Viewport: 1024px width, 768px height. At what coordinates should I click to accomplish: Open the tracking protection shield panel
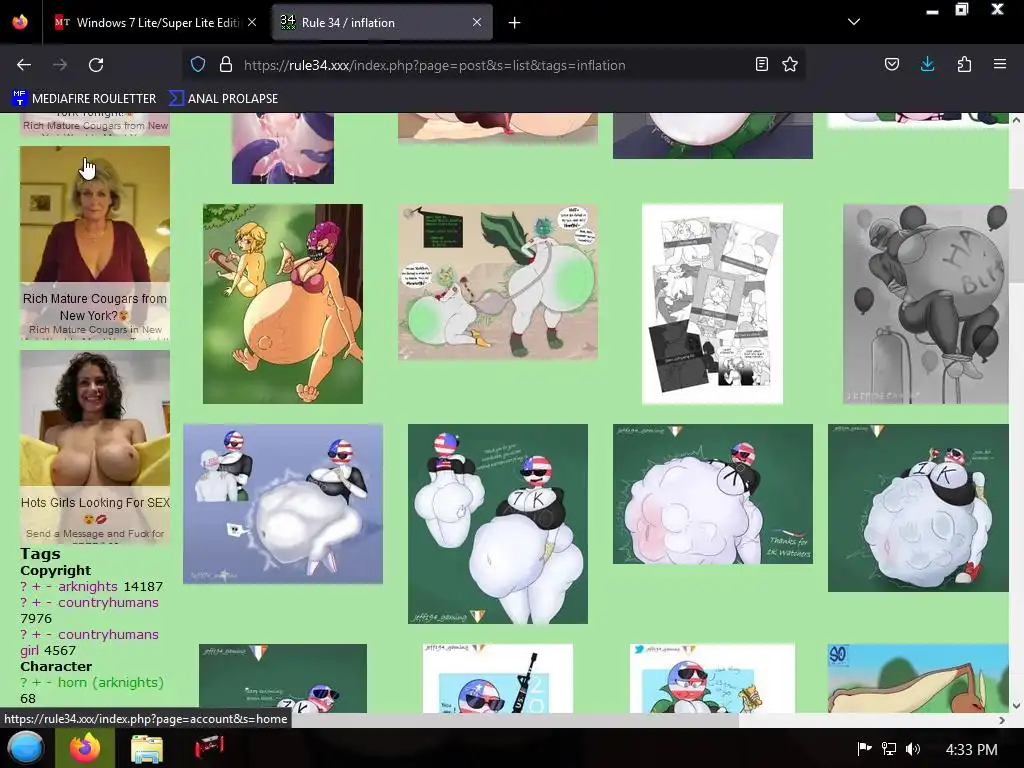pos(198,65)
